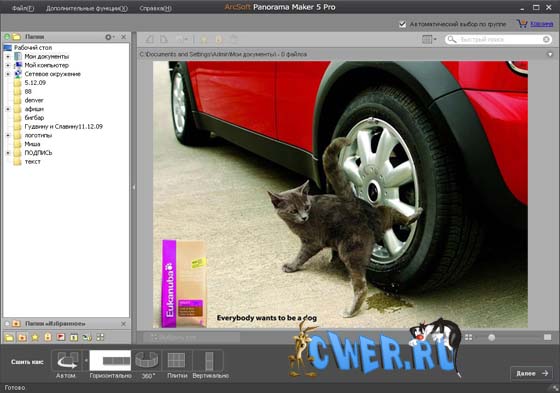
Task: Click the yellow star favorites icon
Action: [35, 337]
